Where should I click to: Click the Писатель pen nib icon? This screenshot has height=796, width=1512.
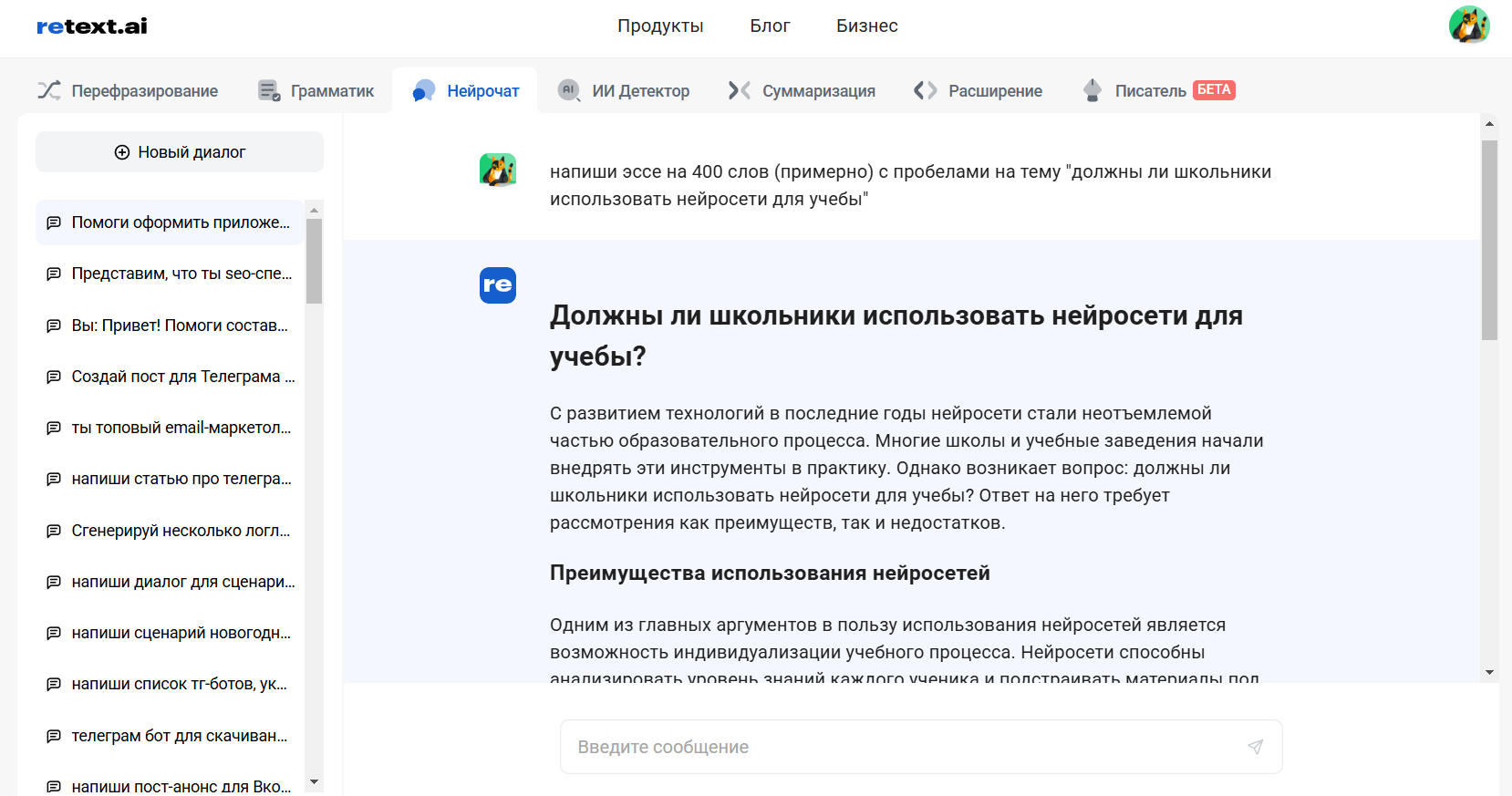point(1092,90)
